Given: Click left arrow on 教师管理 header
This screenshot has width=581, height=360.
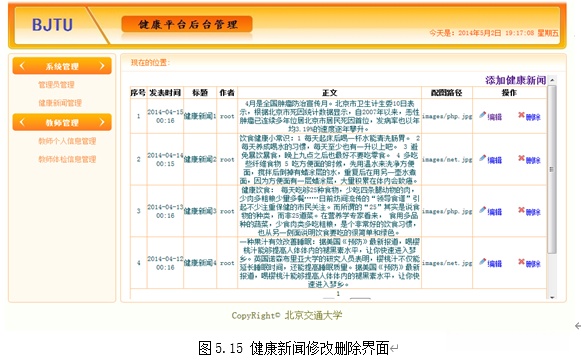Looking at the screenshot, I should pos(21,122).
